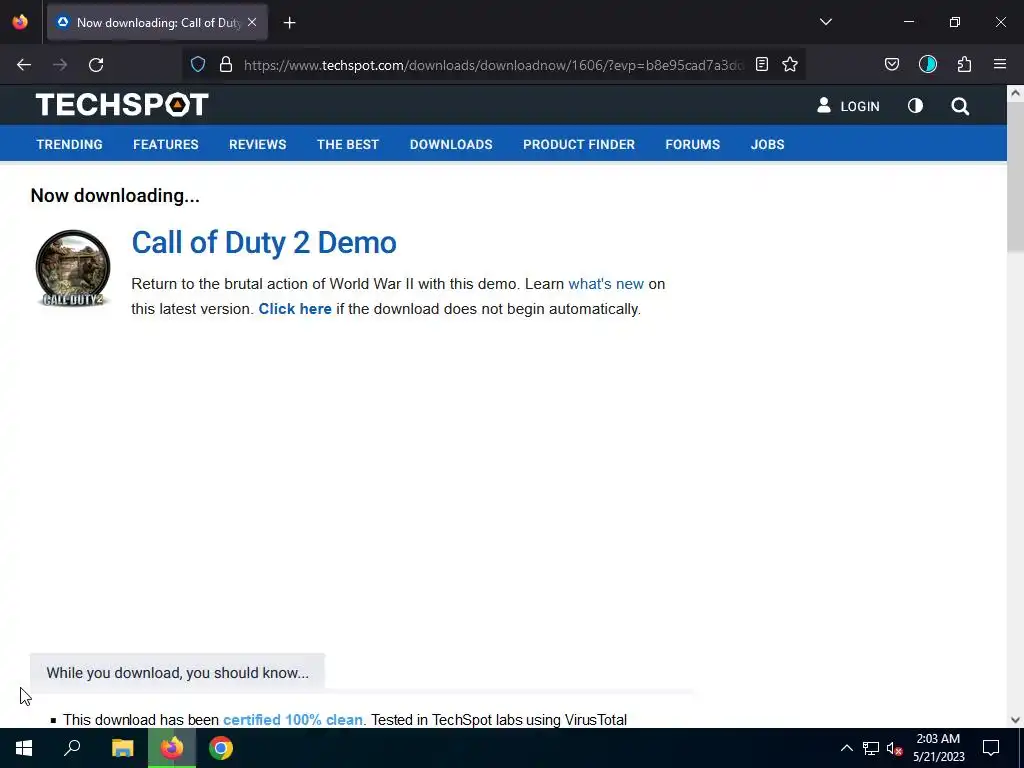Toggle TechSpot dark mode contrast icon
Image resolution: width=1024 pixels, height=768 pixels.
916,106
